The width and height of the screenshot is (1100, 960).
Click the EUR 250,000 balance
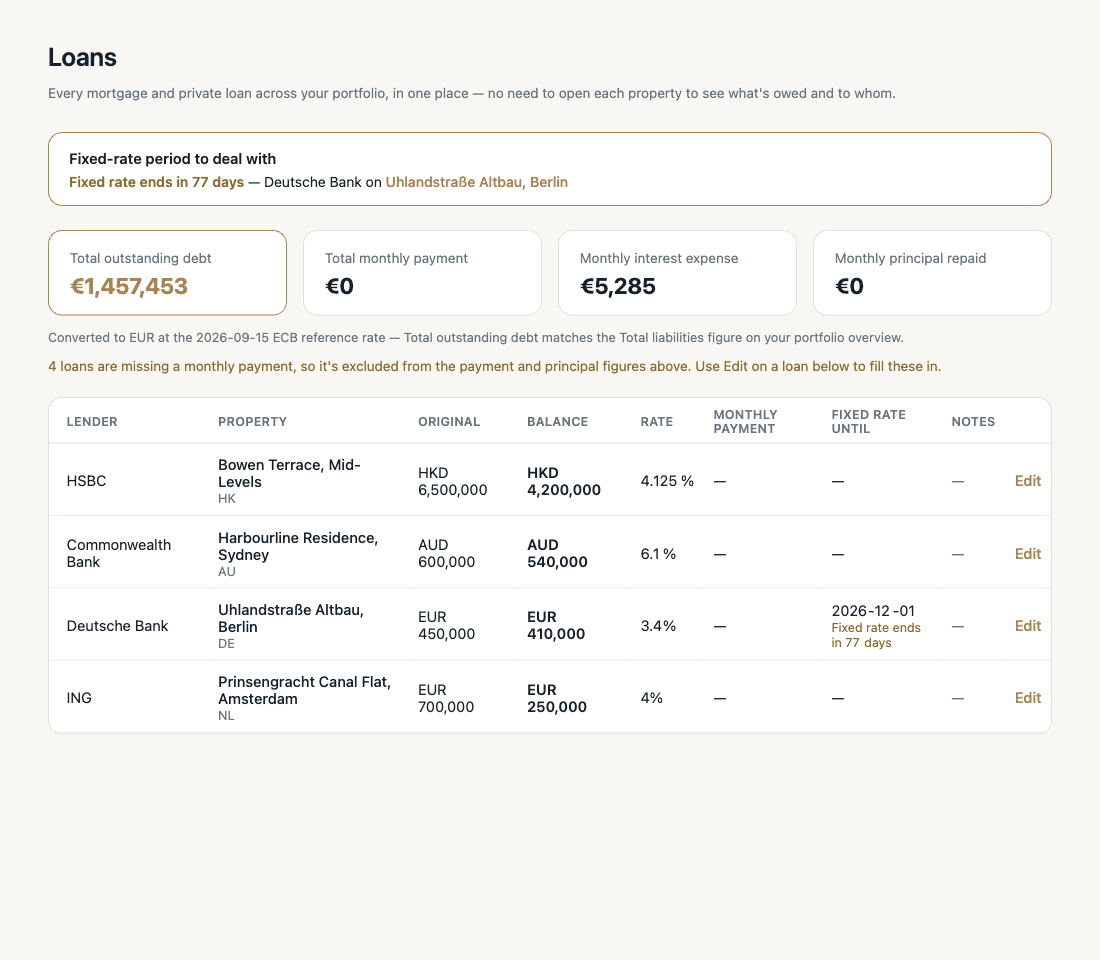pyautogui.click(x=556, y=698)
